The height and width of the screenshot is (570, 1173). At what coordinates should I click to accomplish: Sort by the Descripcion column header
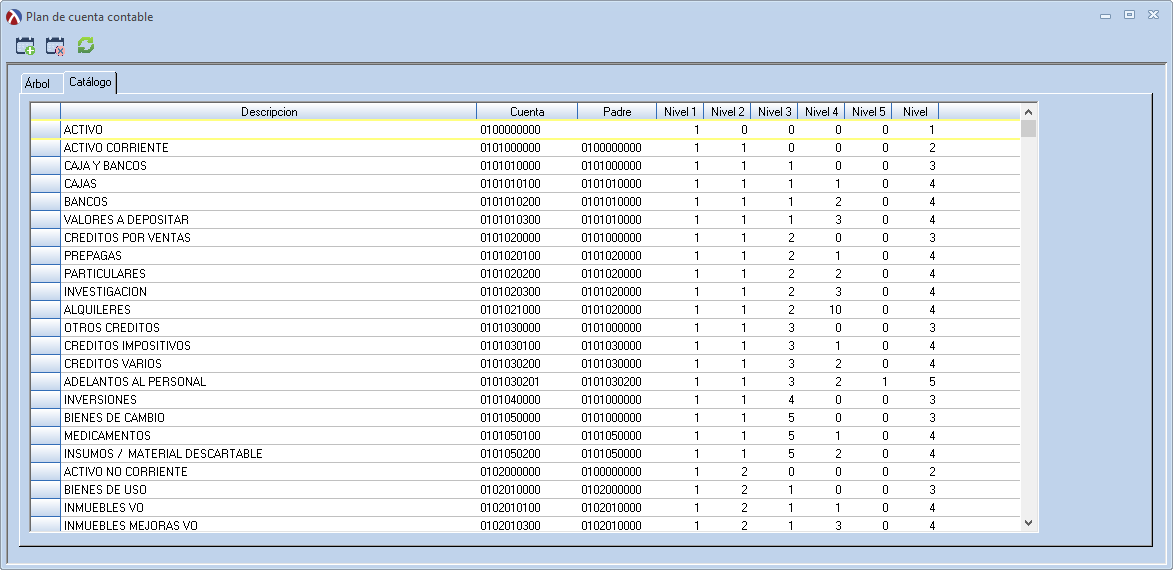269,111
